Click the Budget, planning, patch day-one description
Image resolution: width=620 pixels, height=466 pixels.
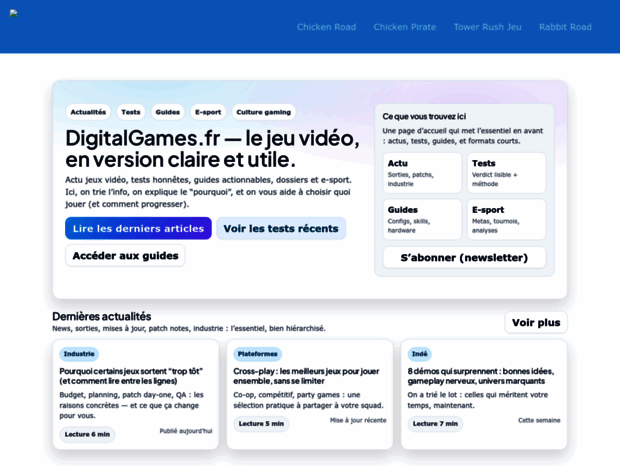click(x=132, y=405)
